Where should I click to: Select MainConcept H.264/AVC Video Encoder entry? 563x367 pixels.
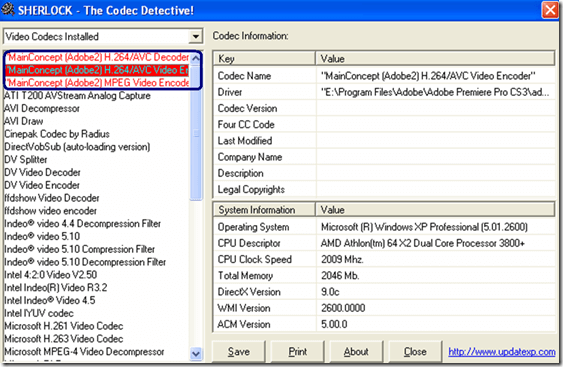[x=98, y=70]
